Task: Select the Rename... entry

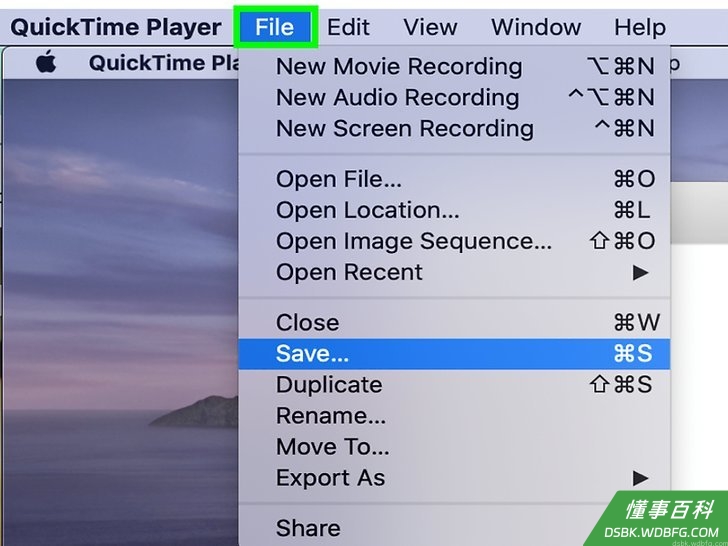Action: coord(454,416)
